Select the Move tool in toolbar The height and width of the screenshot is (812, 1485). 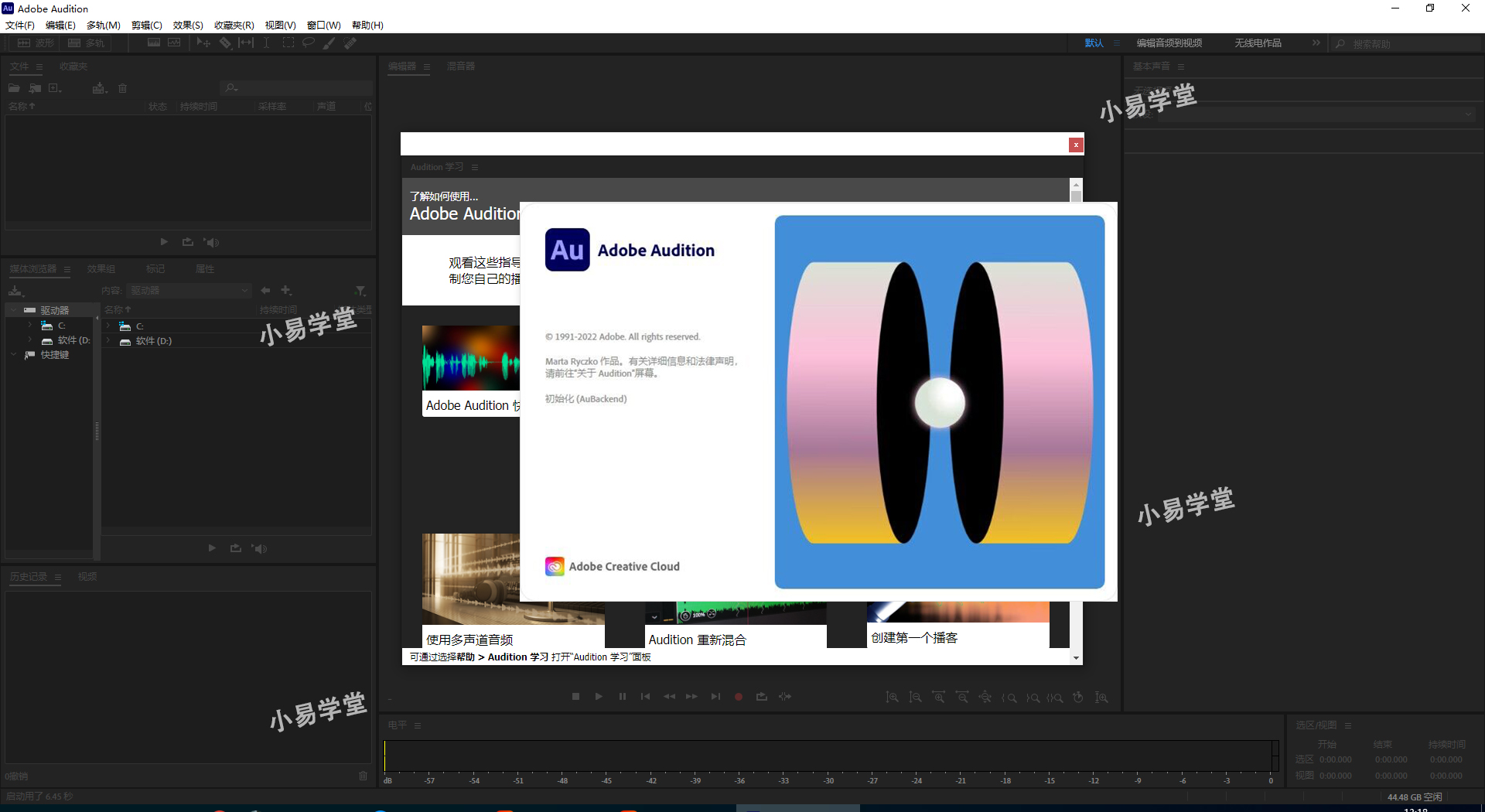[x=203, y=43]
